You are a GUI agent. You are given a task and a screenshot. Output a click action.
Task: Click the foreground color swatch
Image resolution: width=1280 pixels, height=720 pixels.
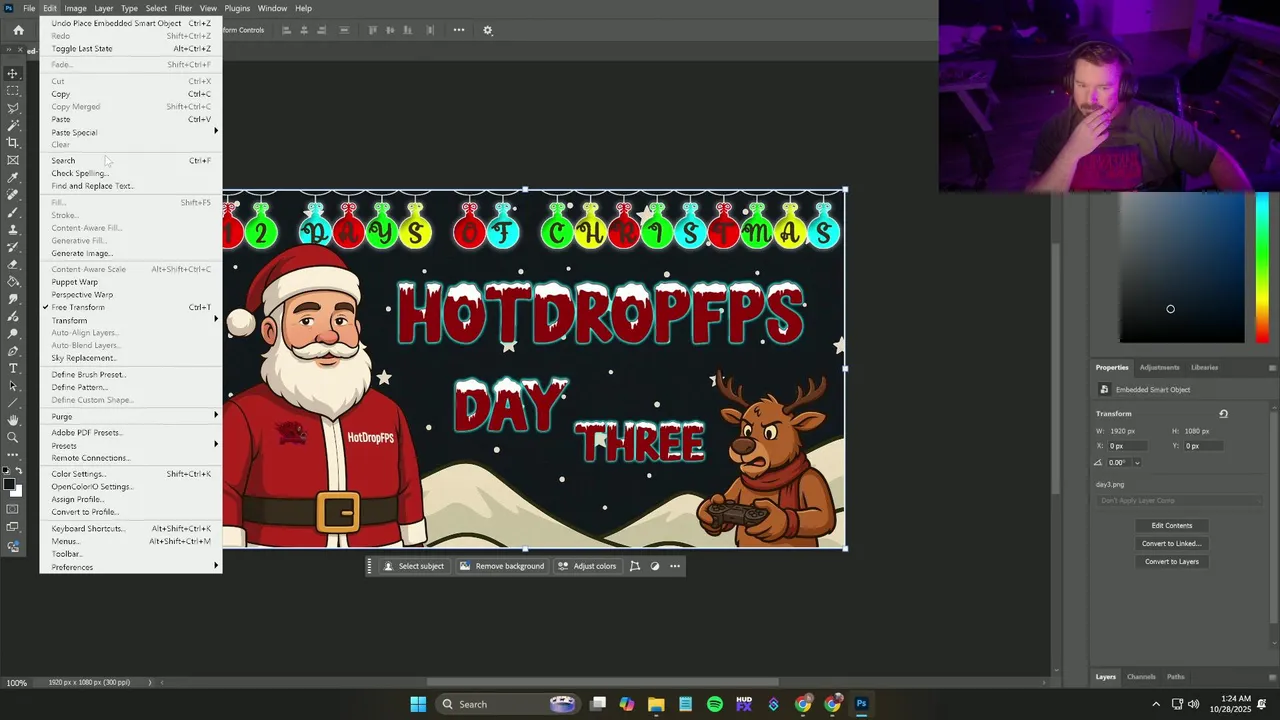coord(9,485)
